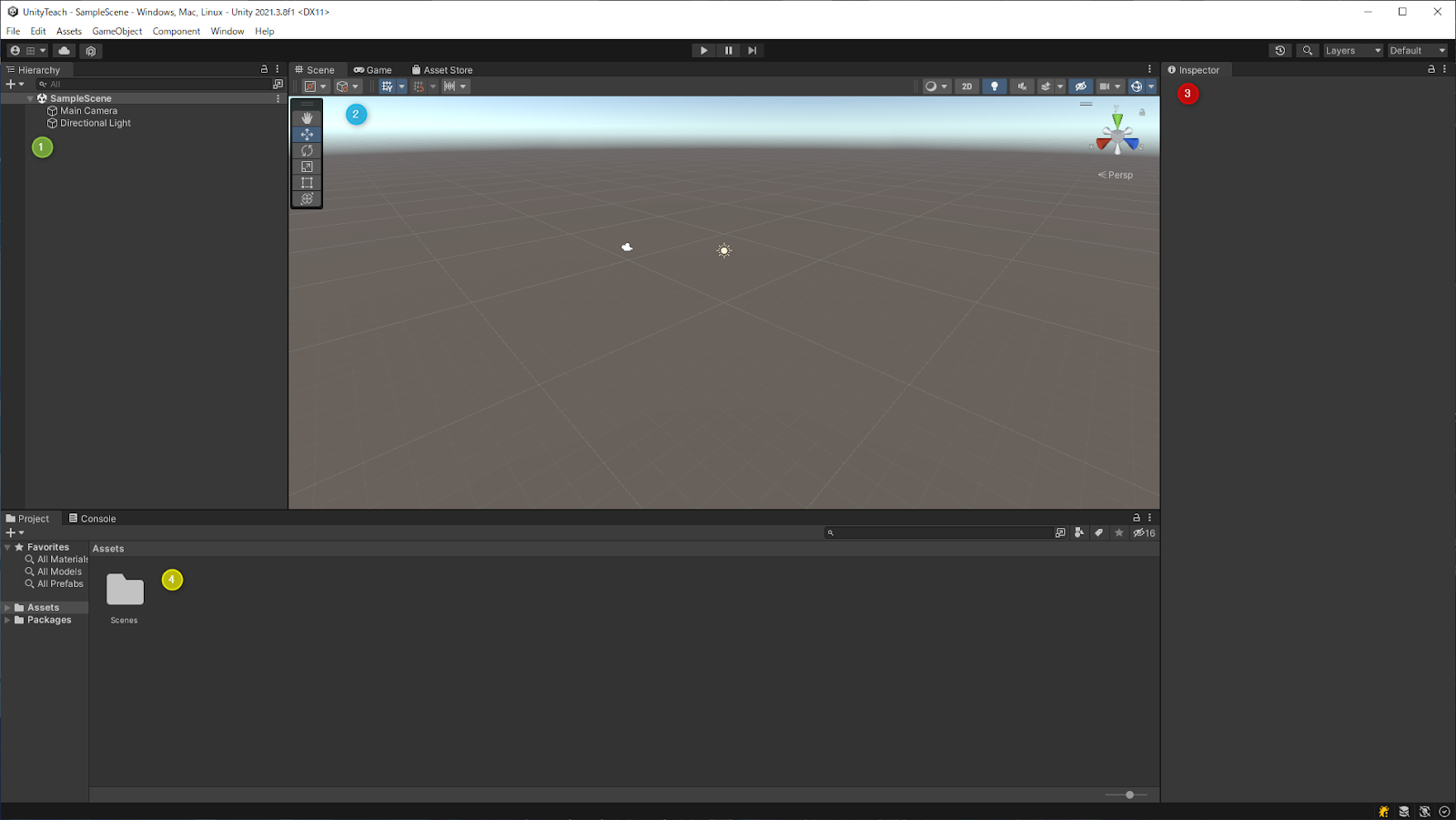
Task: Toggle scene lighting
Action: tap(994, 86)
